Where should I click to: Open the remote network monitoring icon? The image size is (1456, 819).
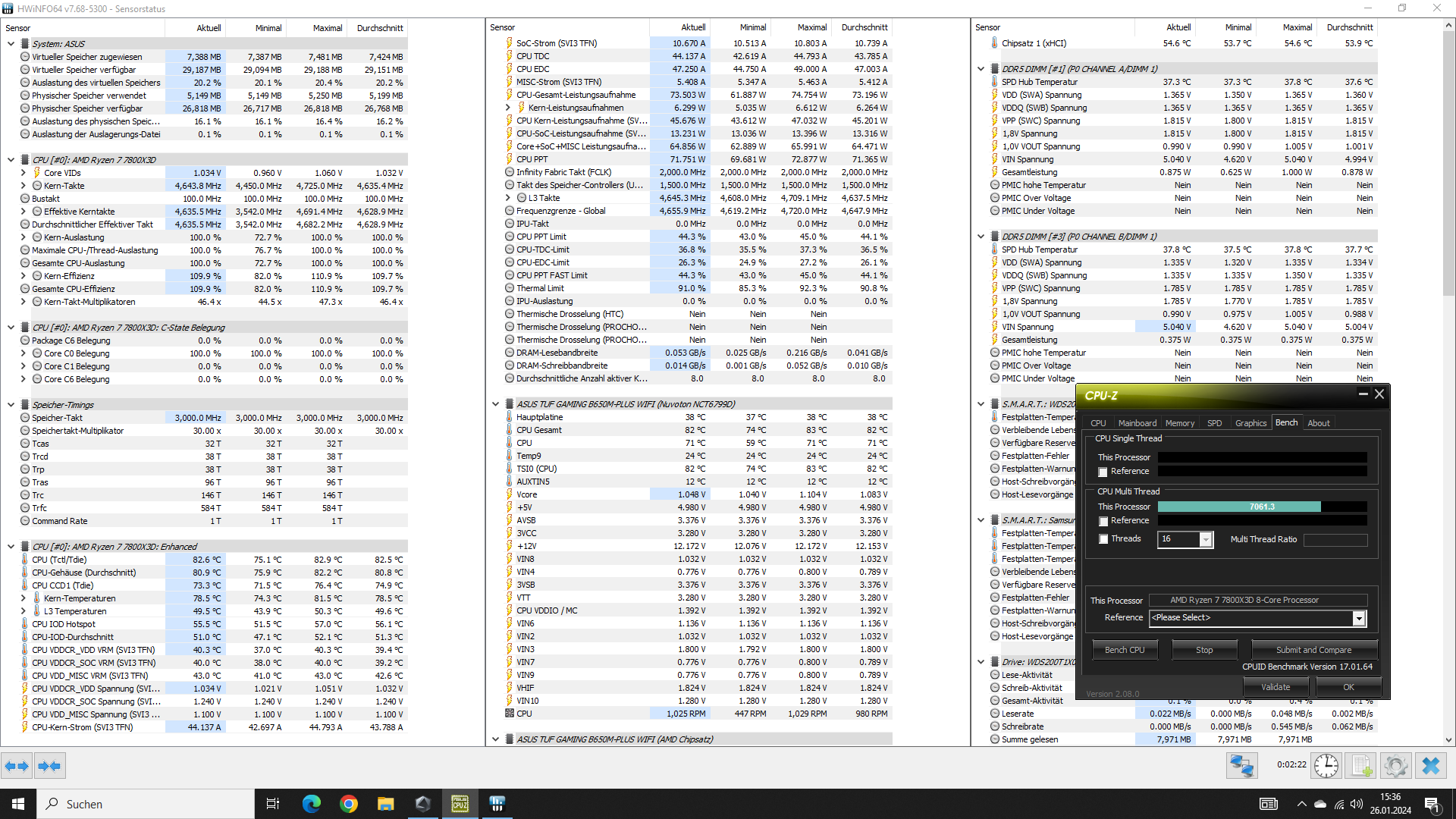coord(1241,766)
